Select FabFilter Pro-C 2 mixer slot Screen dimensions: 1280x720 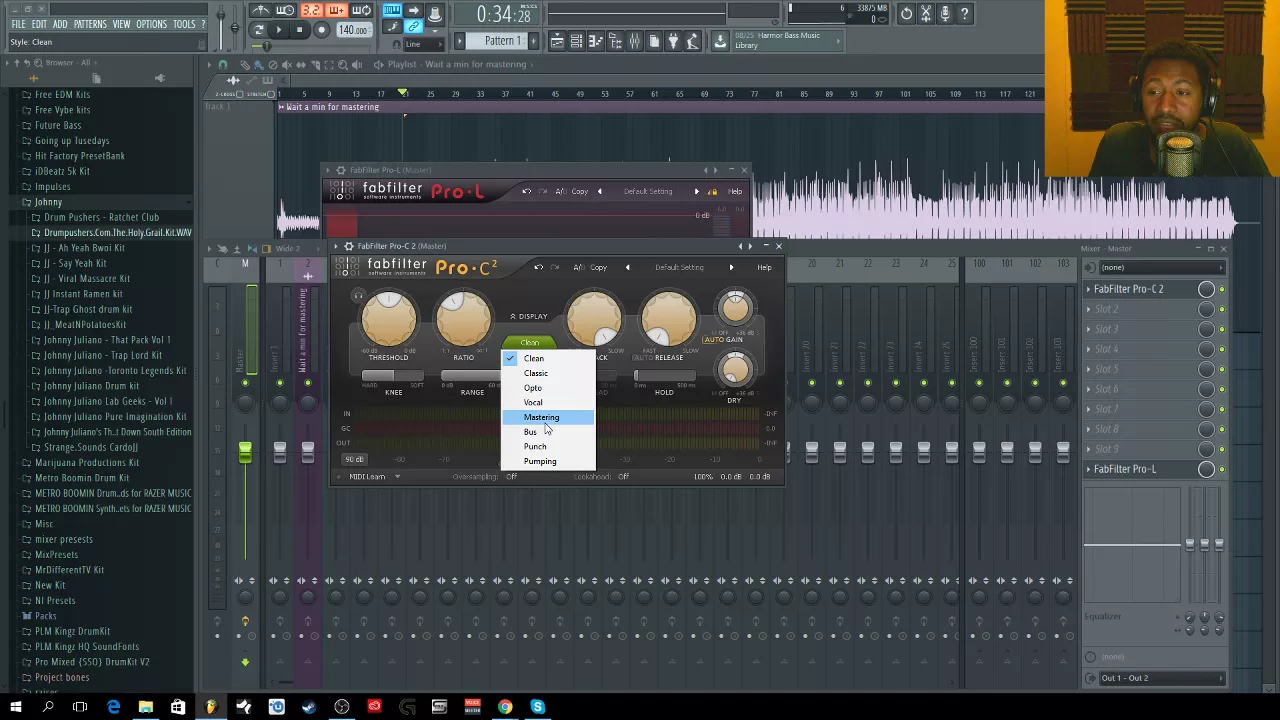click(x=1128, y=289)
